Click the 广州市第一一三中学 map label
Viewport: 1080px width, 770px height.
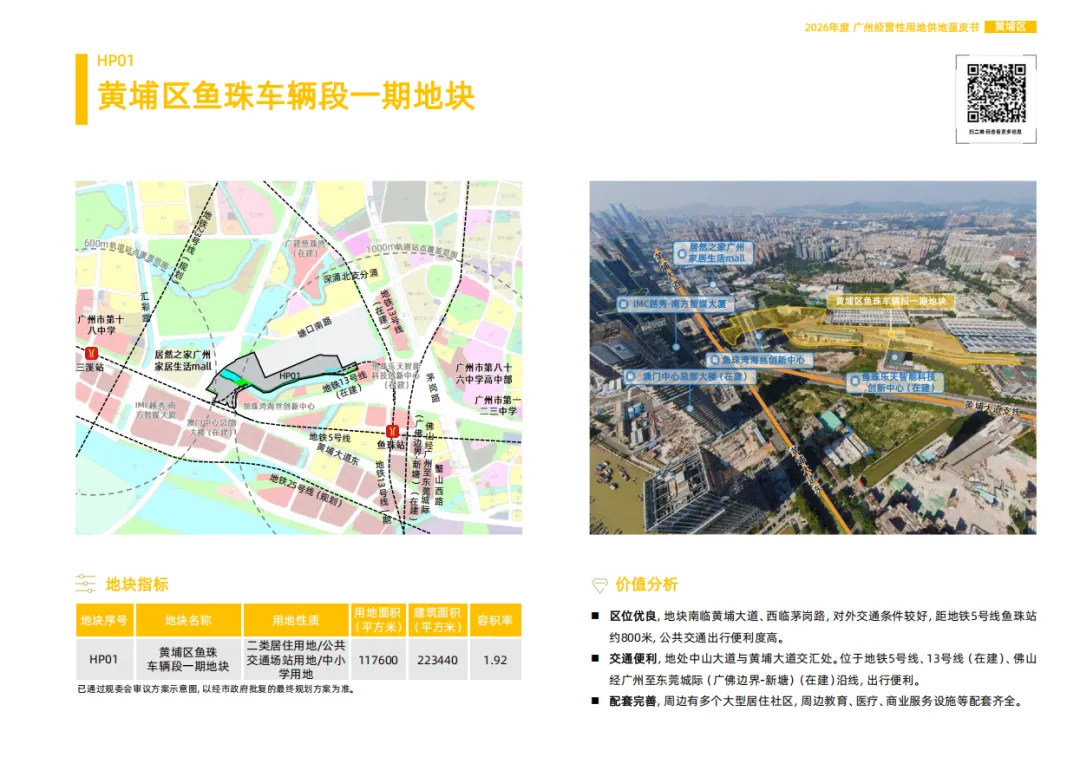click(x=497, y=405)
